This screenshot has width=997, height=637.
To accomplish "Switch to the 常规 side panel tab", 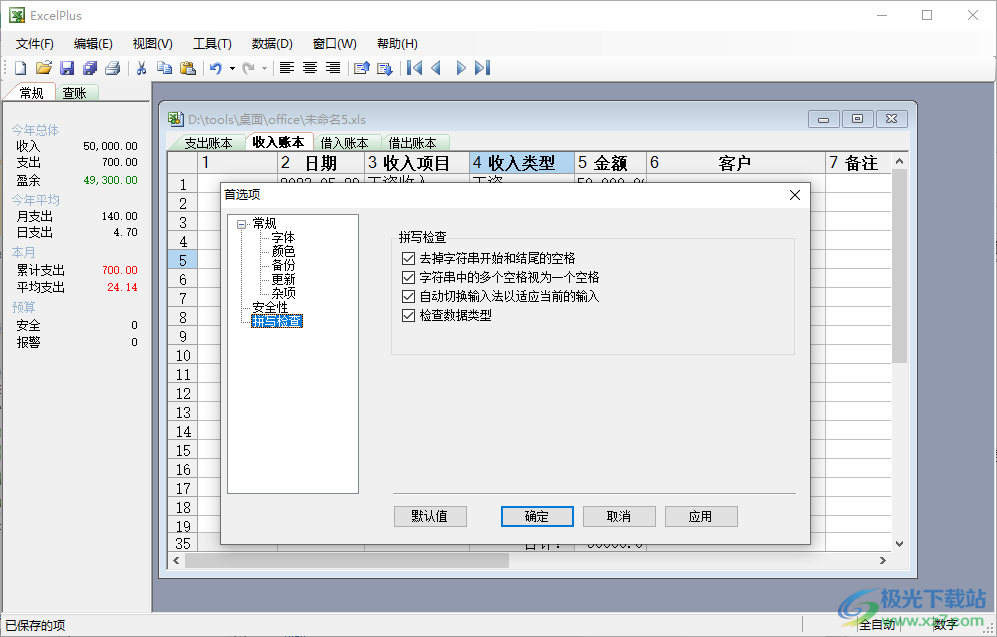I will (31, 93).
